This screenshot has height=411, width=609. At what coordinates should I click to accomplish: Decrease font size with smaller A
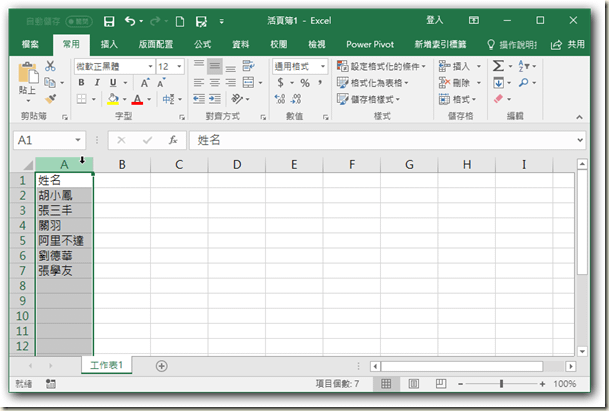coord(161,83)
